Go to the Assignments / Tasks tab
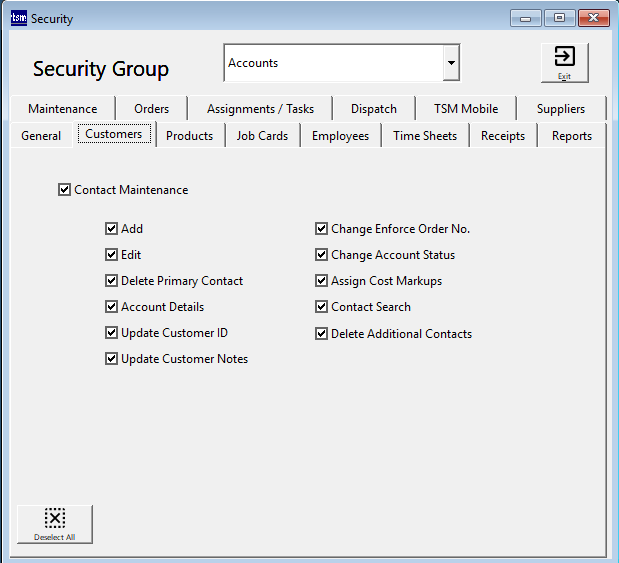619x563 pixels. click(260, 109)
